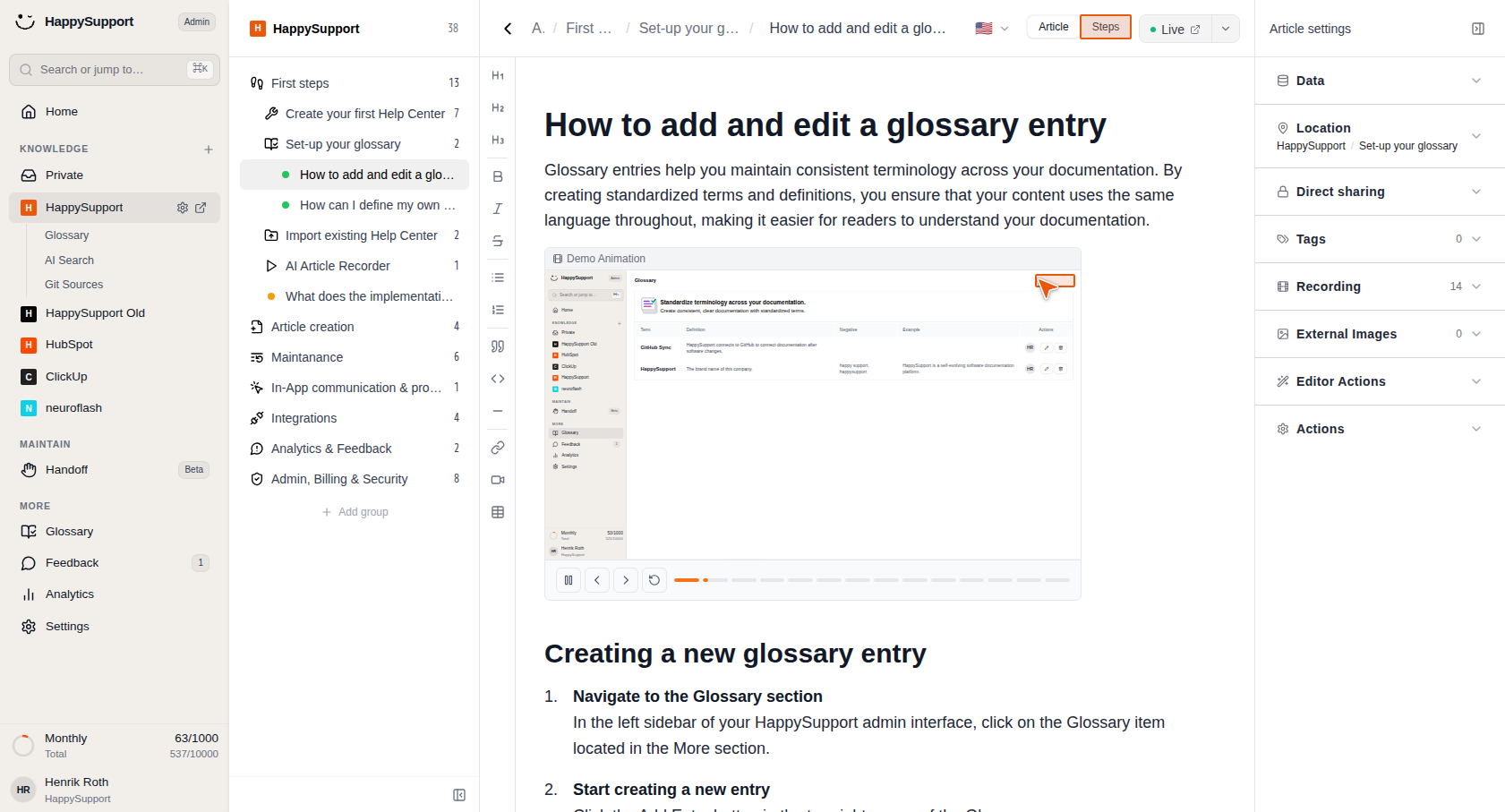This screenshot has height=812, width=1505.
Task: Click the demo animation preview thumbnail
Action: (x=813, y=415)
